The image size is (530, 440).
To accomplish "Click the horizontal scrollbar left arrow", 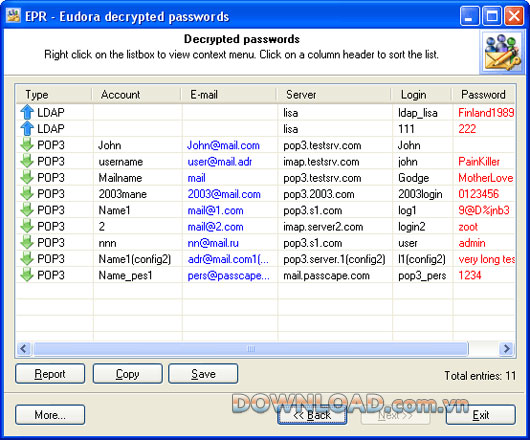I will coord(24,348).
